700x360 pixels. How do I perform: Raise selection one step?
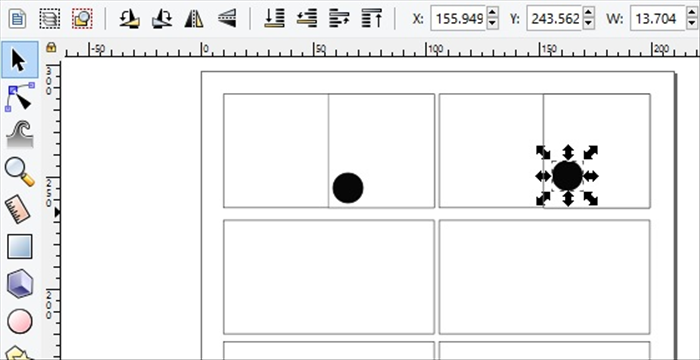339,19
